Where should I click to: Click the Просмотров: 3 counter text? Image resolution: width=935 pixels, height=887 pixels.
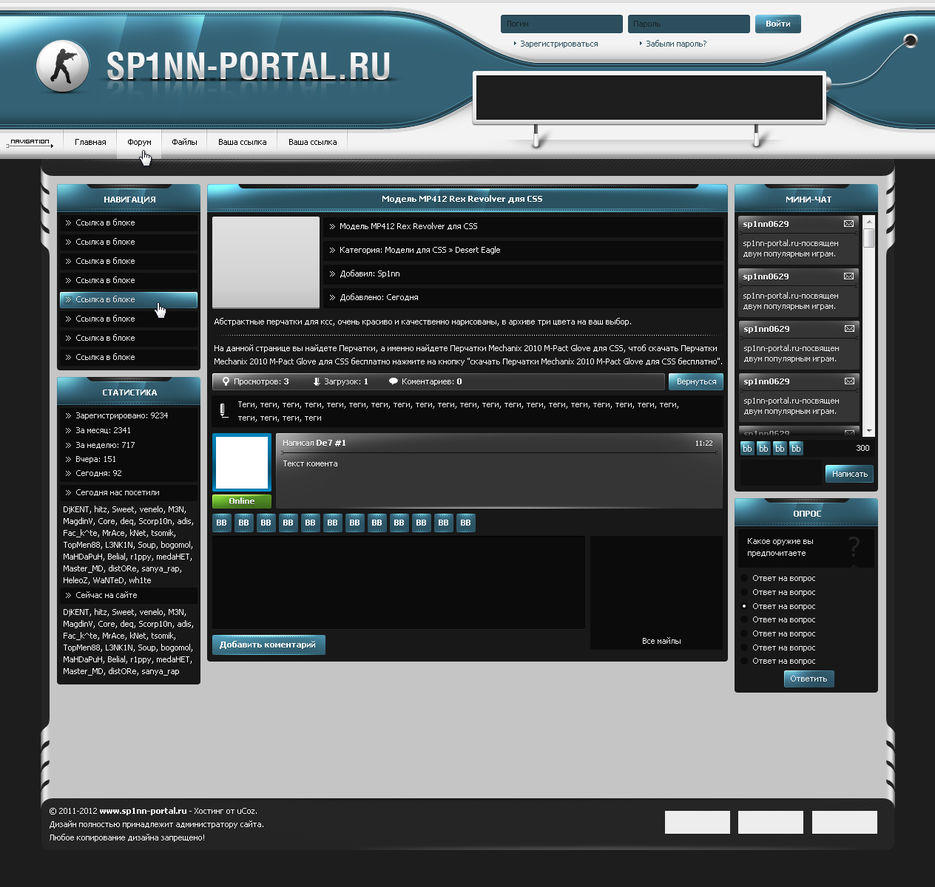coord(261,382)
